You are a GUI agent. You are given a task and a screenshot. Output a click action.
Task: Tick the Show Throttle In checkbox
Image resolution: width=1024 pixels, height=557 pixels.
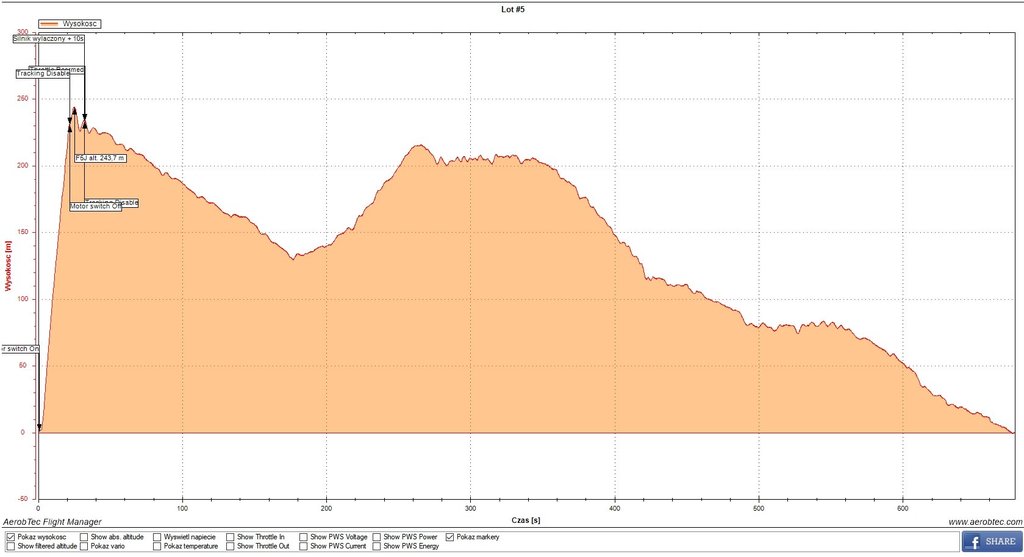[230, 537]
